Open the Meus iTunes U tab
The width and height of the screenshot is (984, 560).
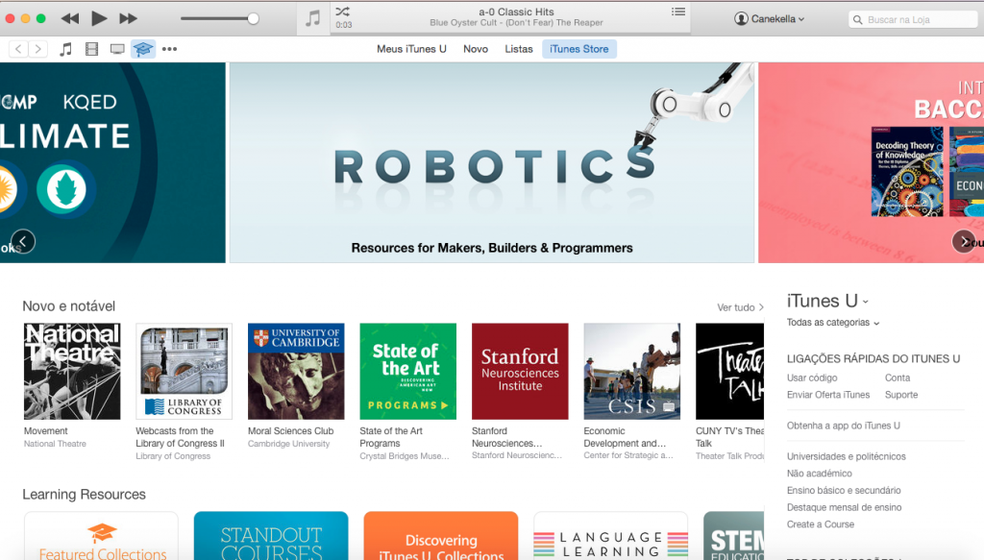(x=412, y=49)
